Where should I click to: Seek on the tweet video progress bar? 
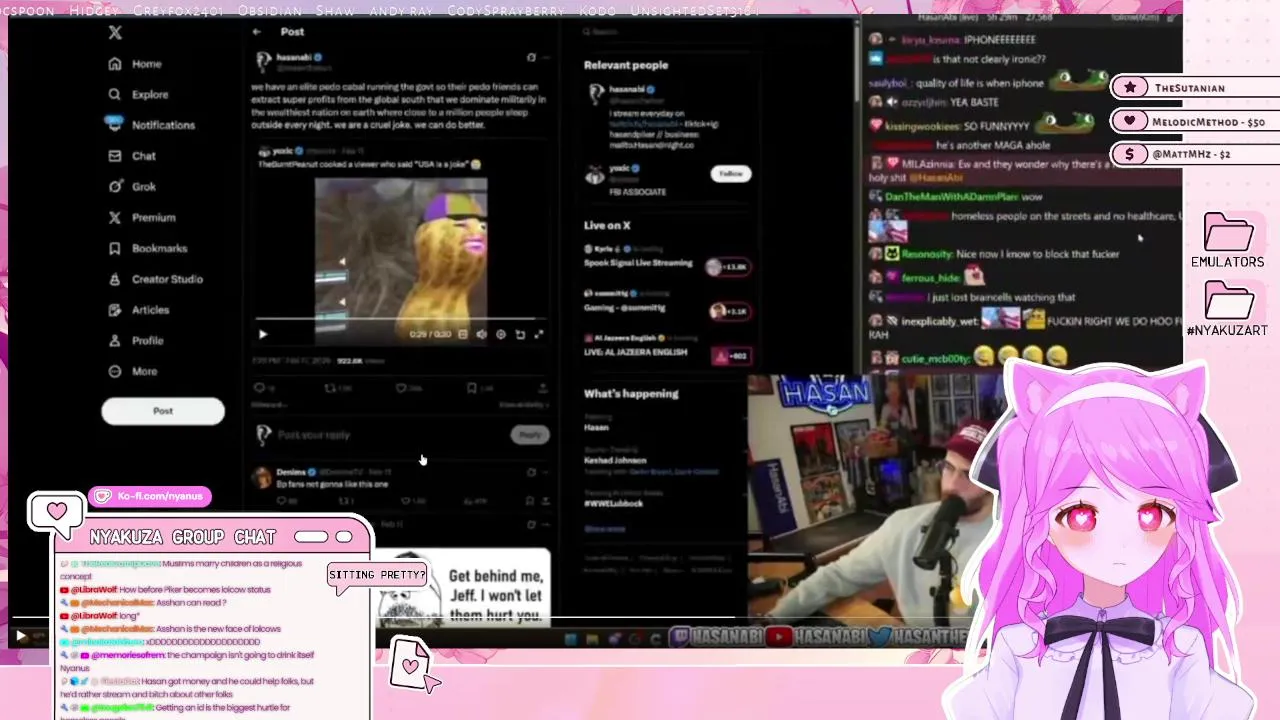coord(401,321)
